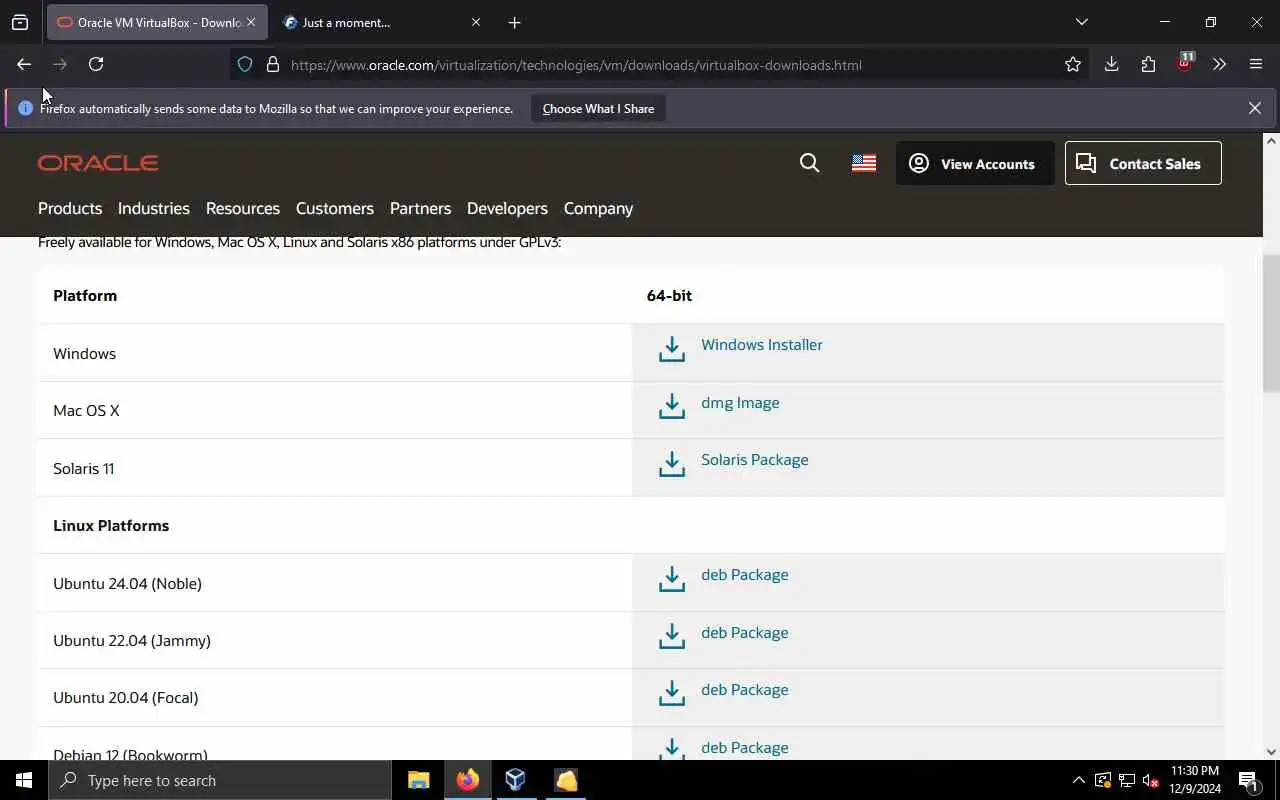This screenshot has height=800, width=1280.
Task: Click the scrollbar down arrow
Action: (x=1271, y=752)
